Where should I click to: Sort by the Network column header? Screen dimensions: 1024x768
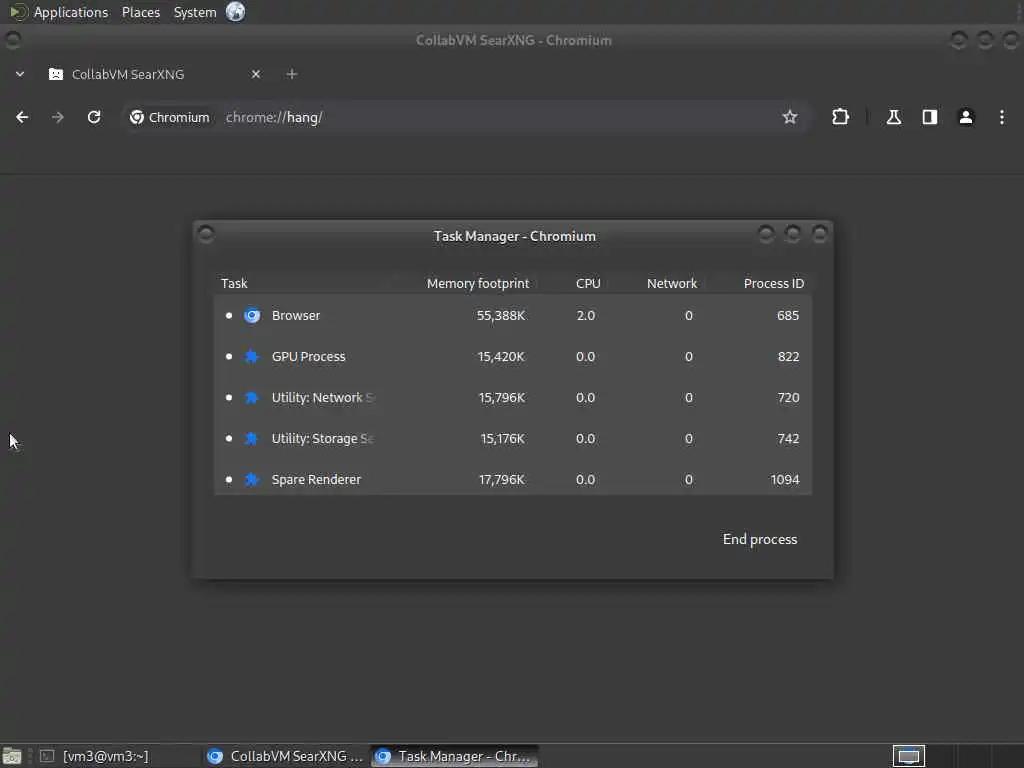(671, 283)
